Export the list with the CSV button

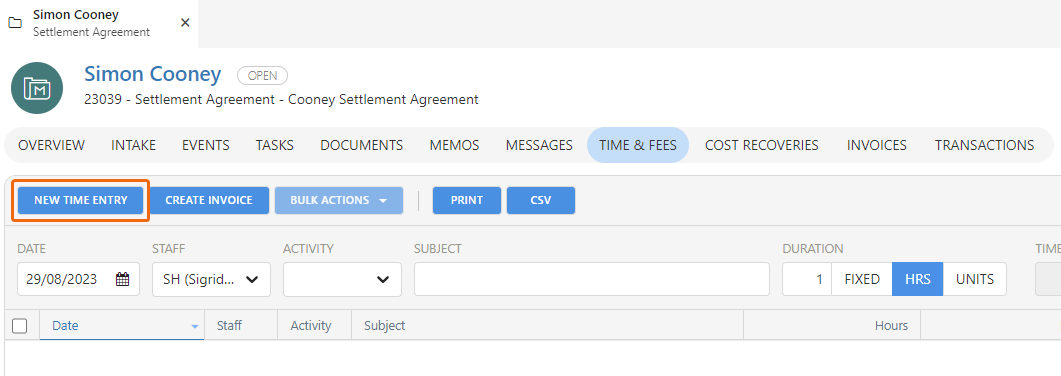541,200
